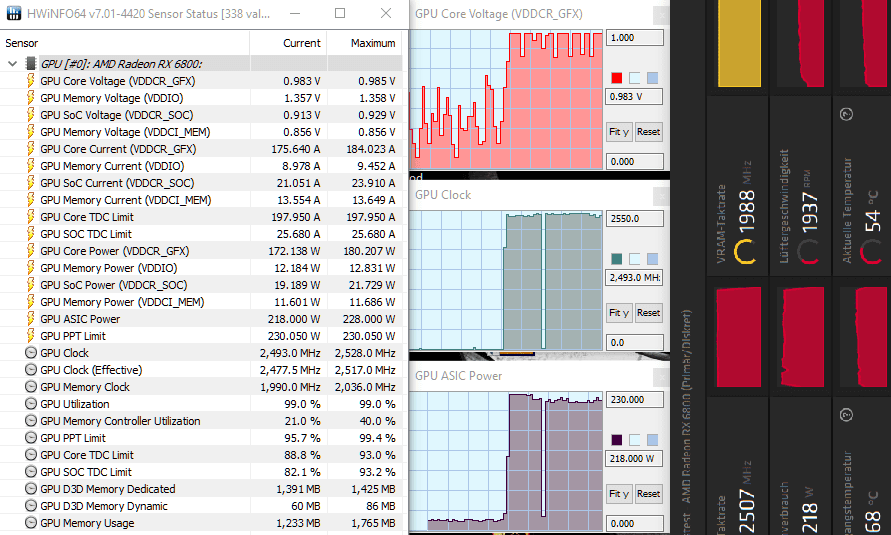Click blue swatch in GPU Clock graph
The width and height of the screenshot is (891, 535).
coord(652,259)
